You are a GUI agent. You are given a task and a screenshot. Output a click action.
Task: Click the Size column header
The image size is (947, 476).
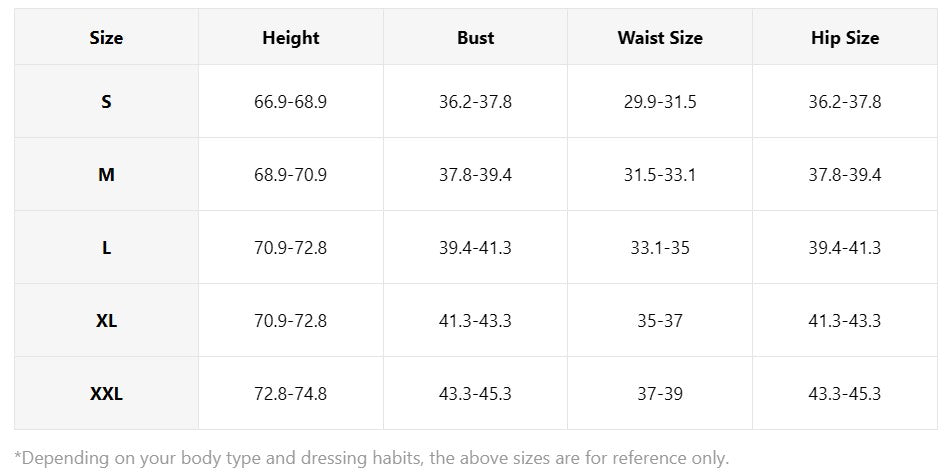[106, 37]
